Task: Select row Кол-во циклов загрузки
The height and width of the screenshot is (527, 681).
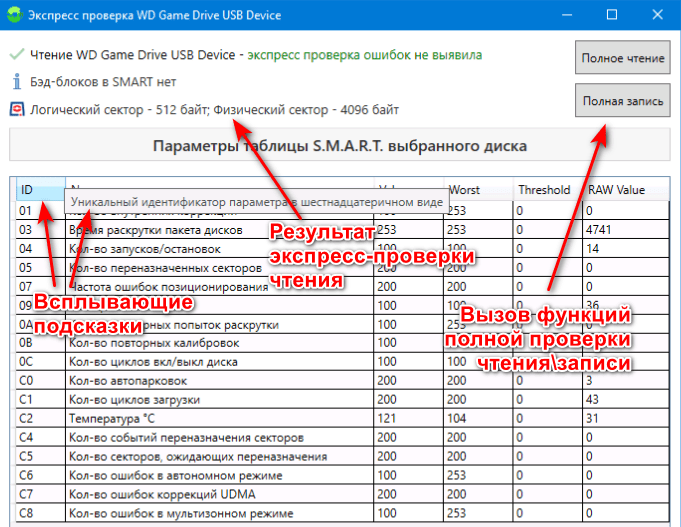Action: [343, 399]
